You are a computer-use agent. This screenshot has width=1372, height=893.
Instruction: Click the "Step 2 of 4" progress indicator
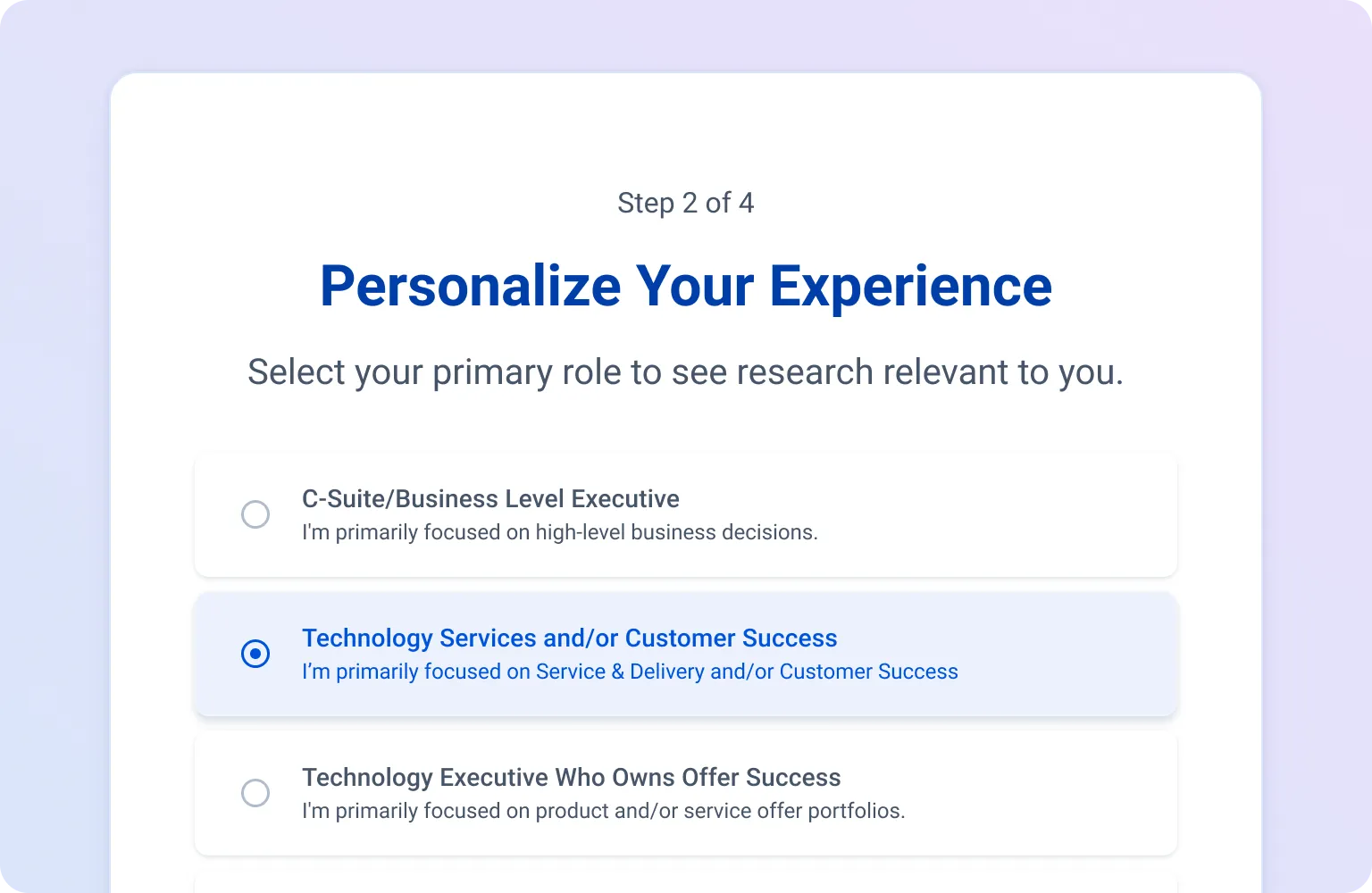point(685,203)
